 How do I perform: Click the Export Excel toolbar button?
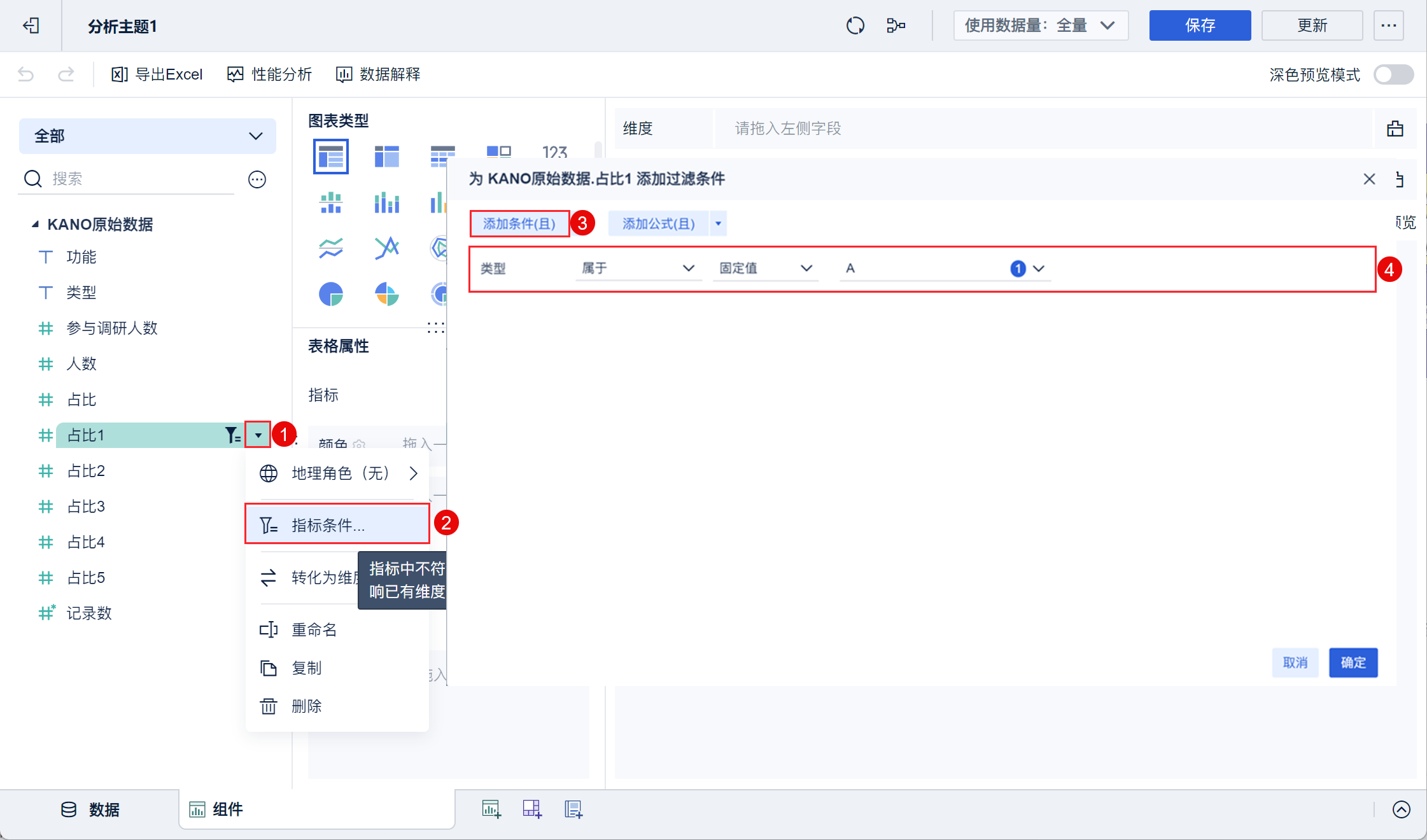coord(157,74)
